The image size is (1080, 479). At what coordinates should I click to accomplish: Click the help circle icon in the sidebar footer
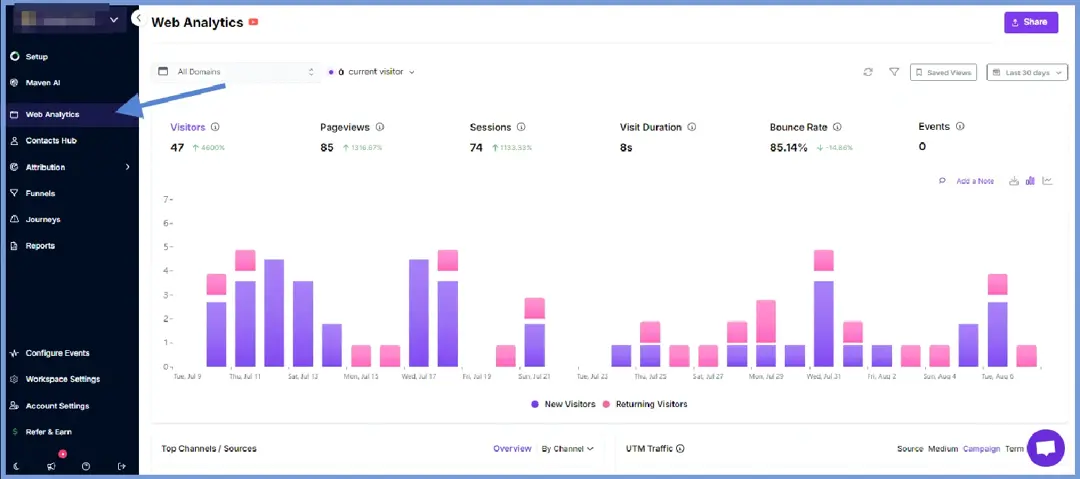tap(86, 467)
